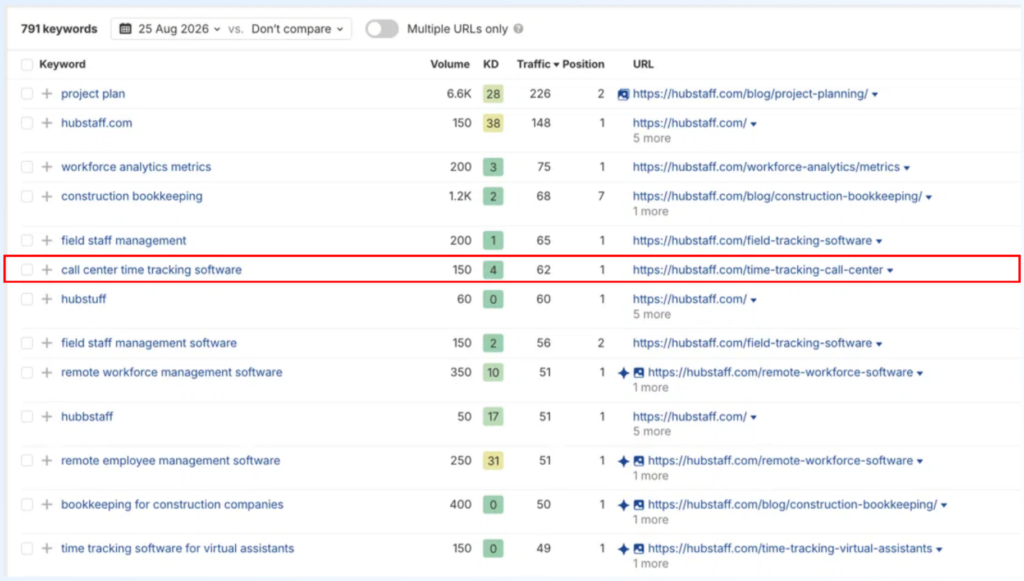Image resolution: width=1024 pixels, height=581 pixels.
Task: Expand dropdown arrow for time-tracking-virtual-assistants URL
Action: point(939,550)
